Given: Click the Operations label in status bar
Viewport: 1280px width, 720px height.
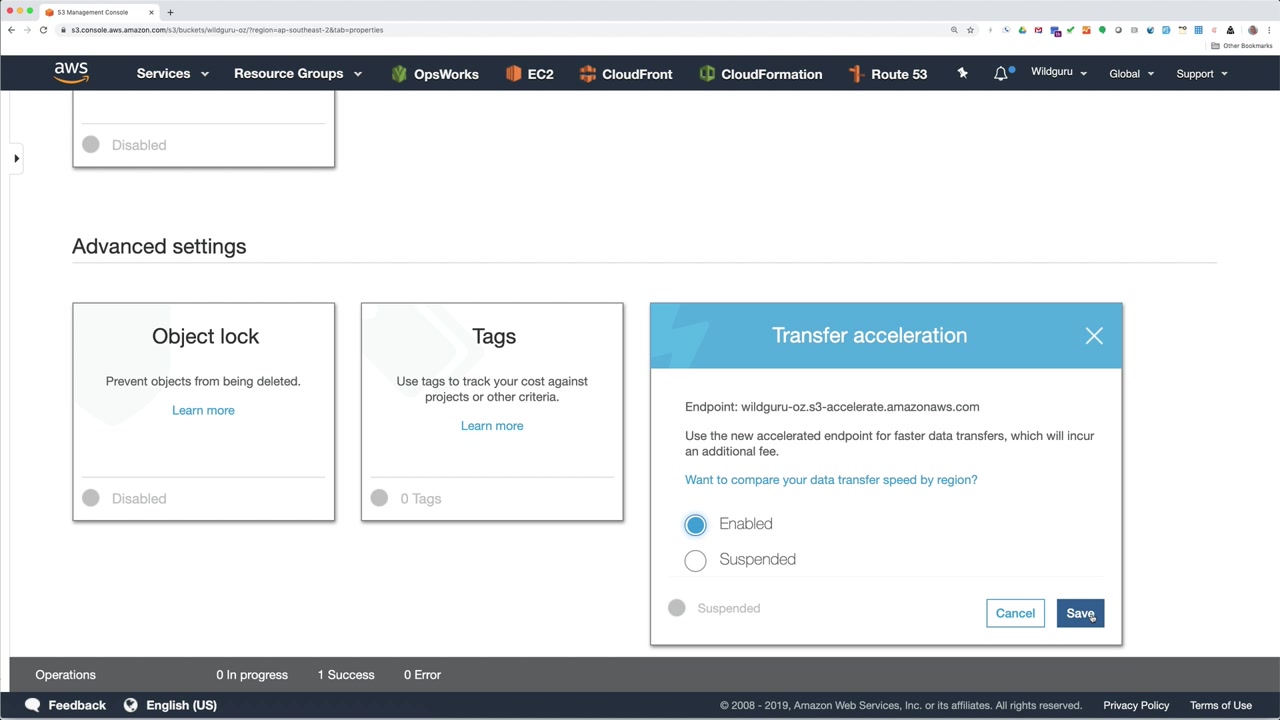Looking at the screenshot, I should 66,675.
